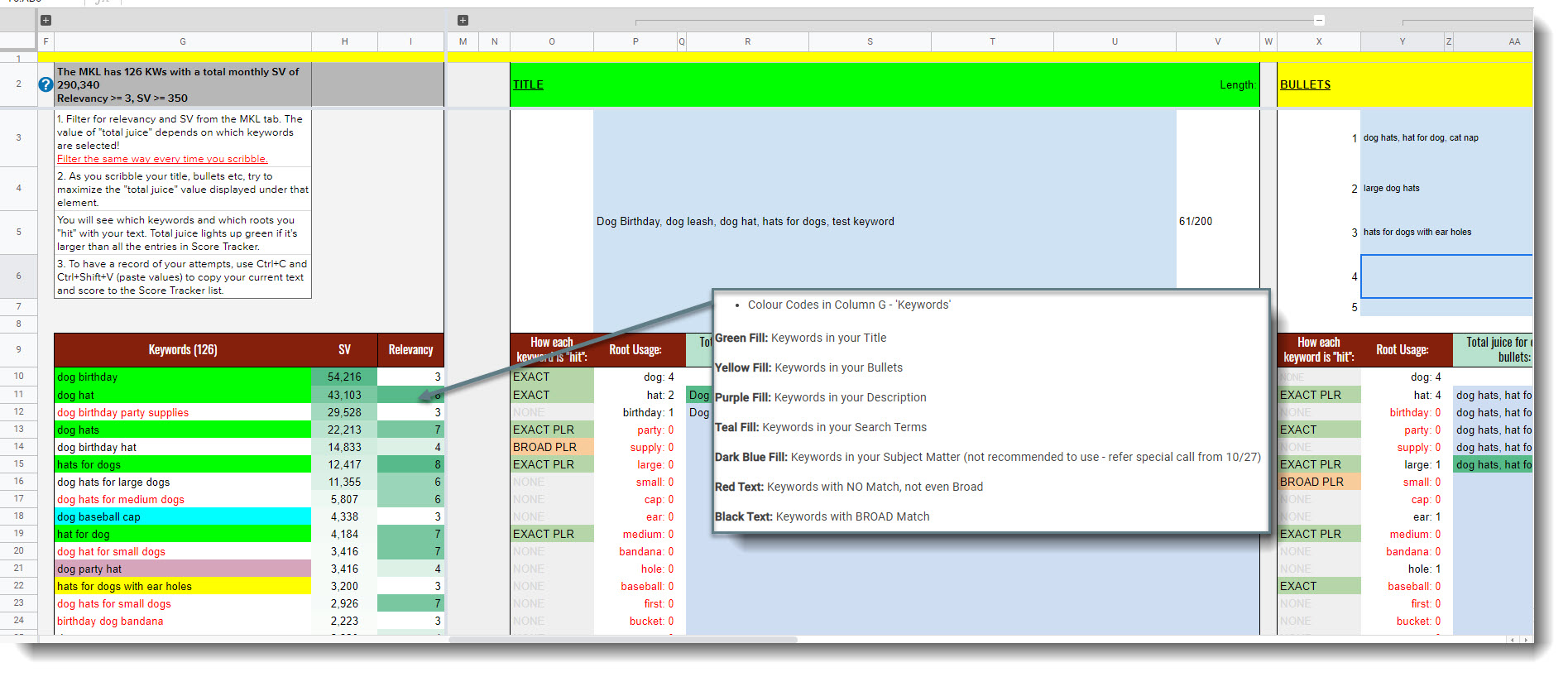Image resolution: width=1568 pixels, height=677 pixels.
Task: Select the column O header
Action: [x=552, y=41]
